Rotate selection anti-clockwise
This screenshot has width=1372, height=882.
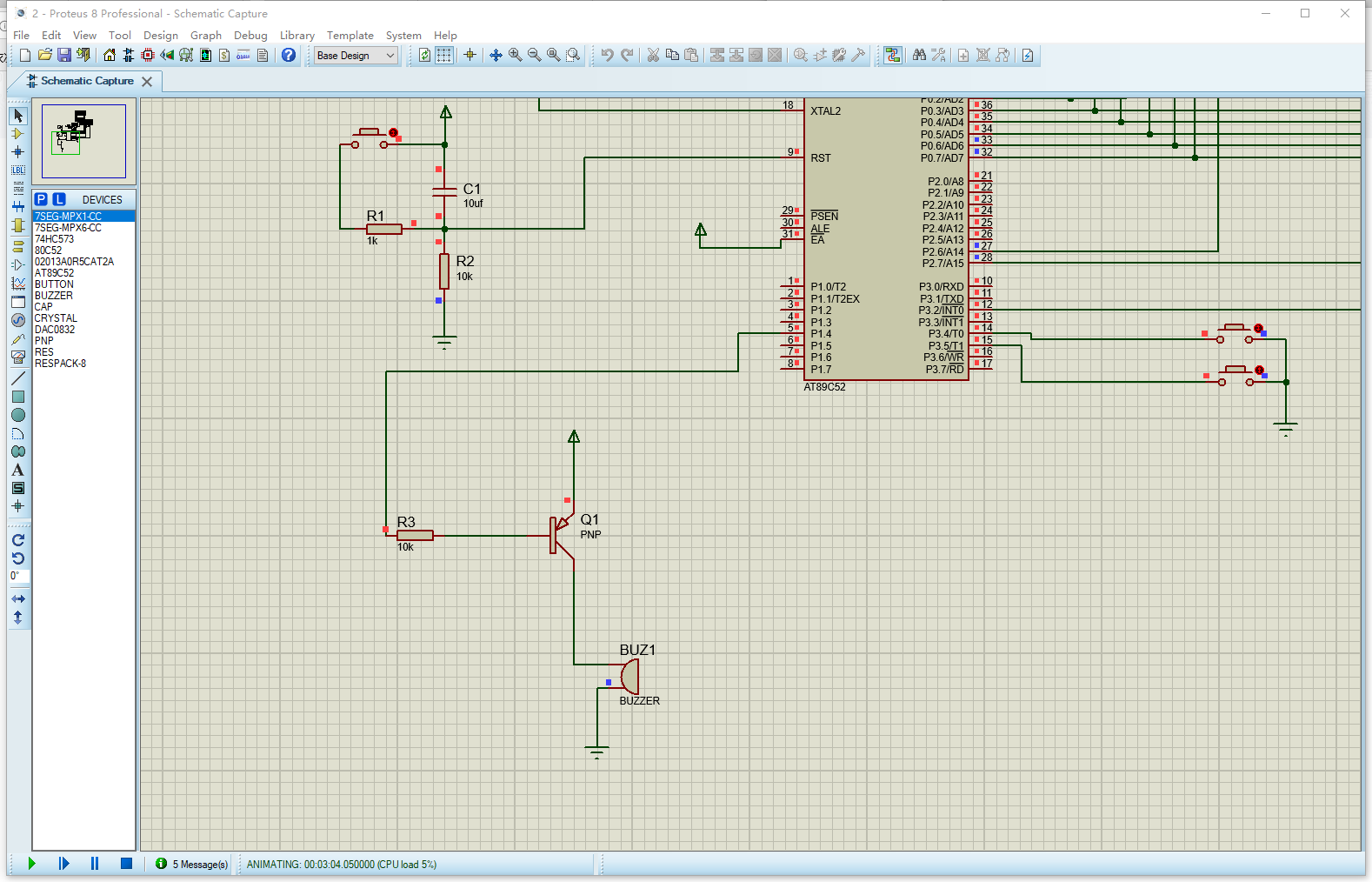(18, 558)
